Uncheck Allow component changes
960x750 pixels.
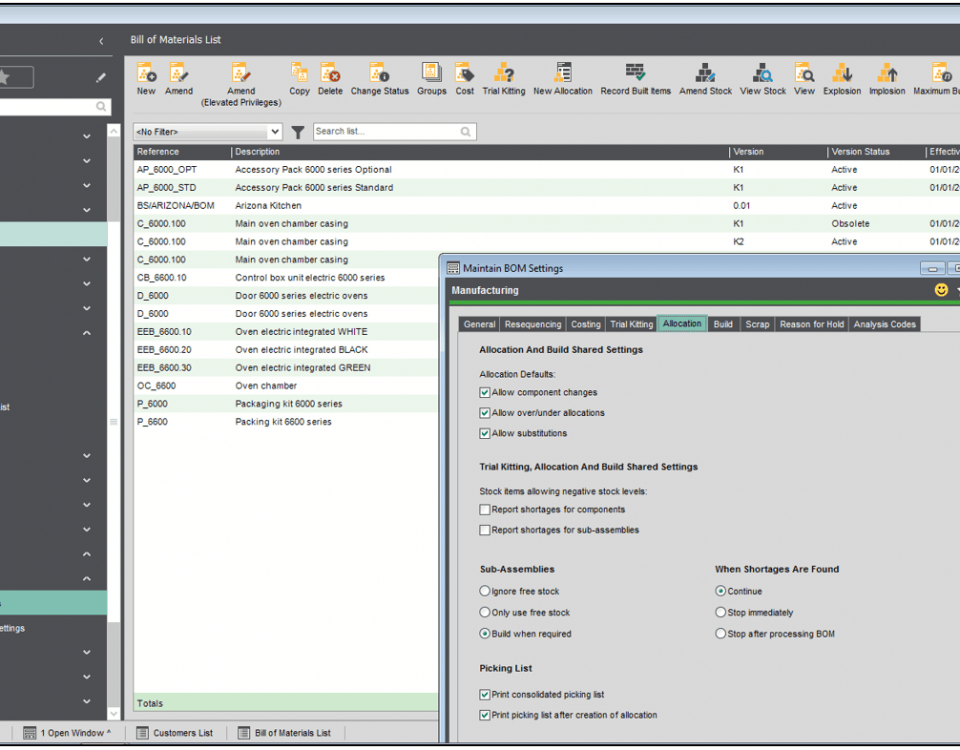485,392
